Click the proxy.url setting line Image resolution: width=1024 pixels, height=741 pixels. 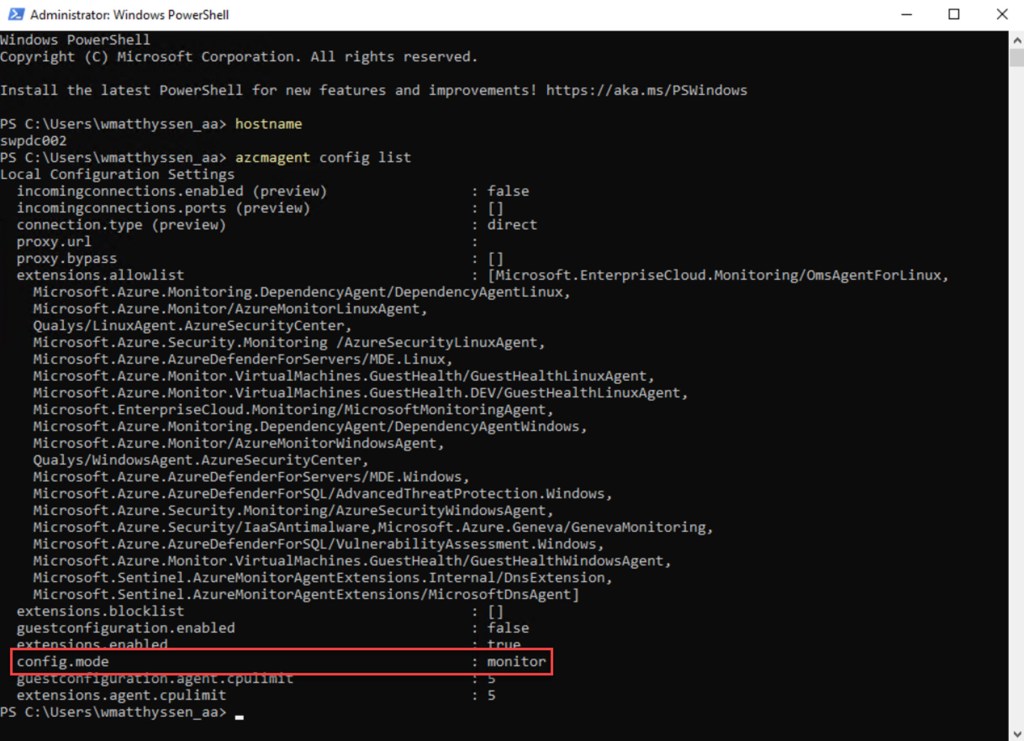pyautogui.click(x=54, y=242)
